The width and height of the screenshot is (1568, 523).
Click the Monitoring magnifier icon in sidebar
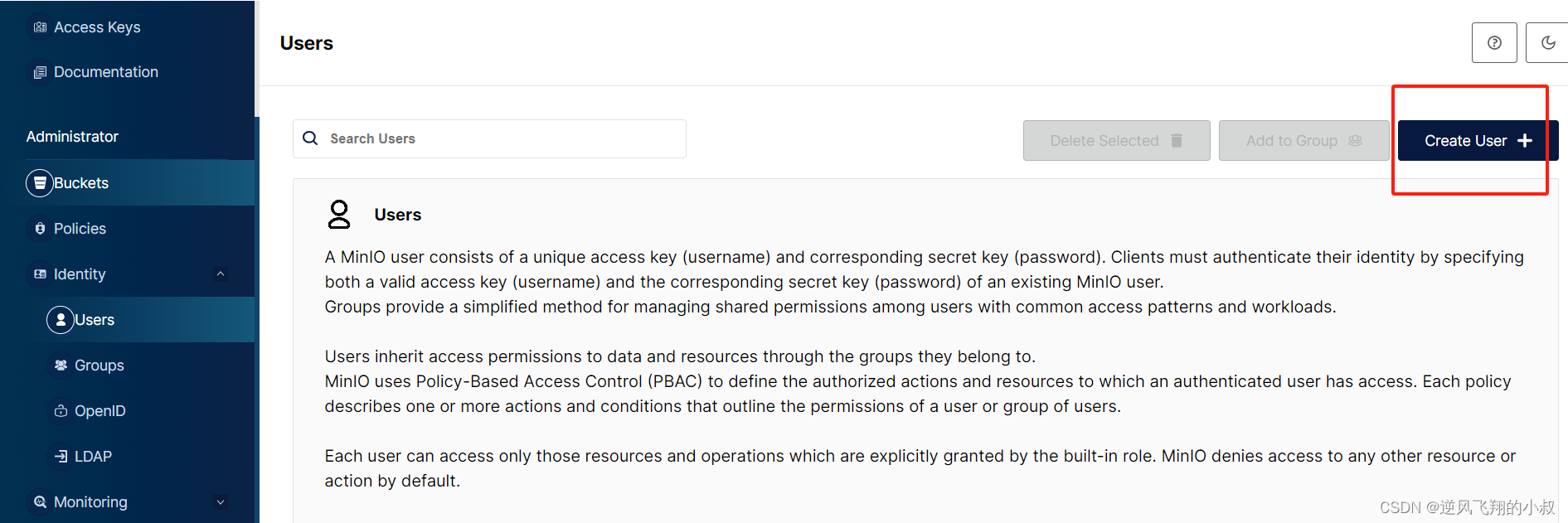click(x=40, y=502)
